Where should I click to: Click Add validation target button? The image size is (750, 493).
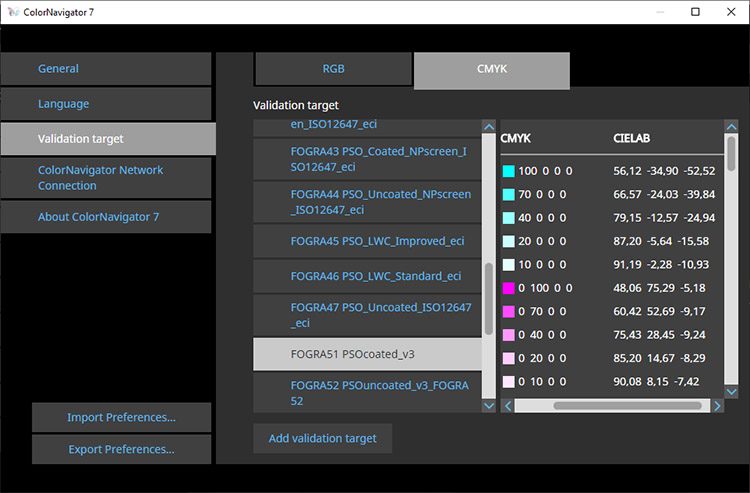click(322, 438)
